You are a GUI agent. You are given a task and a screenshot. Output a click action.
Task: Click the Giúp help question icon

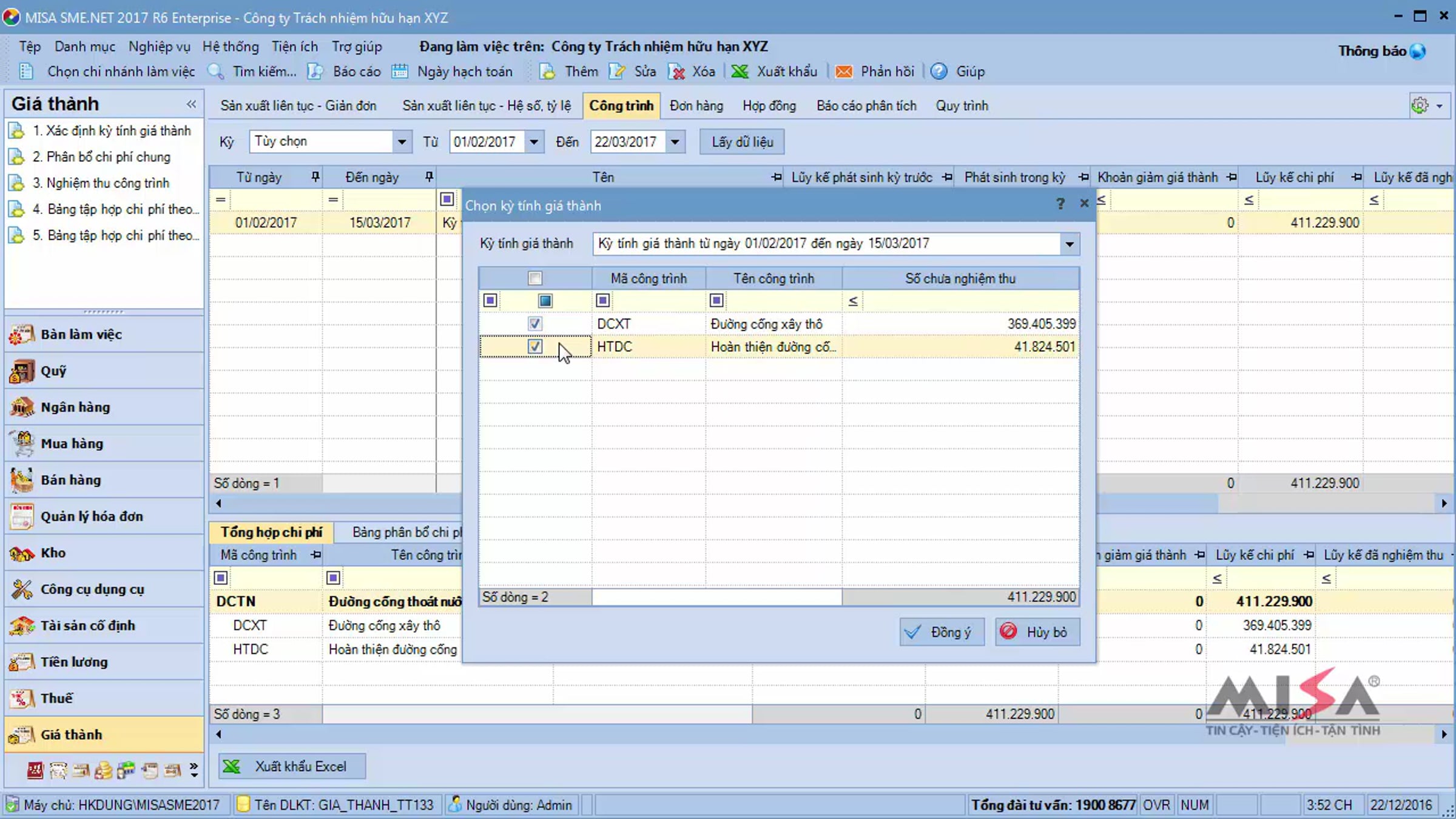pos(939,72)
